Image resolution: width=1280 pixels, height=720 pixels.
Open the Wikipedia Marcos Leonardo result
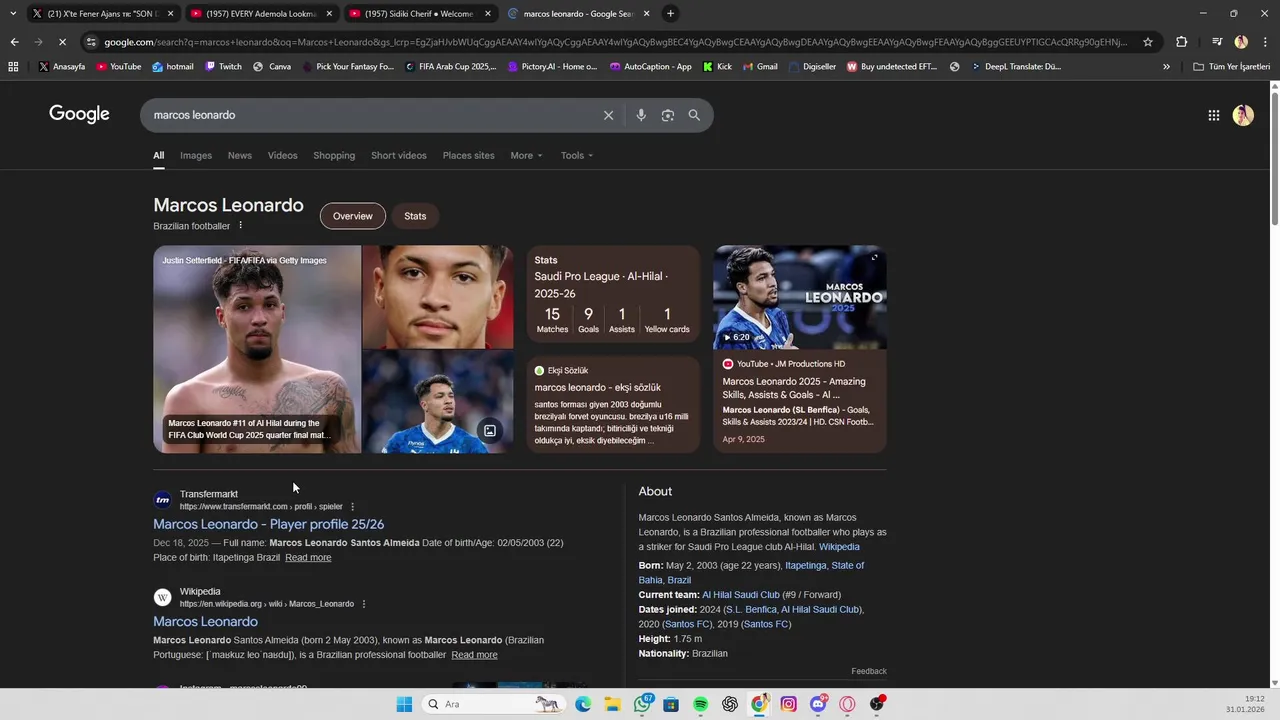205,621
